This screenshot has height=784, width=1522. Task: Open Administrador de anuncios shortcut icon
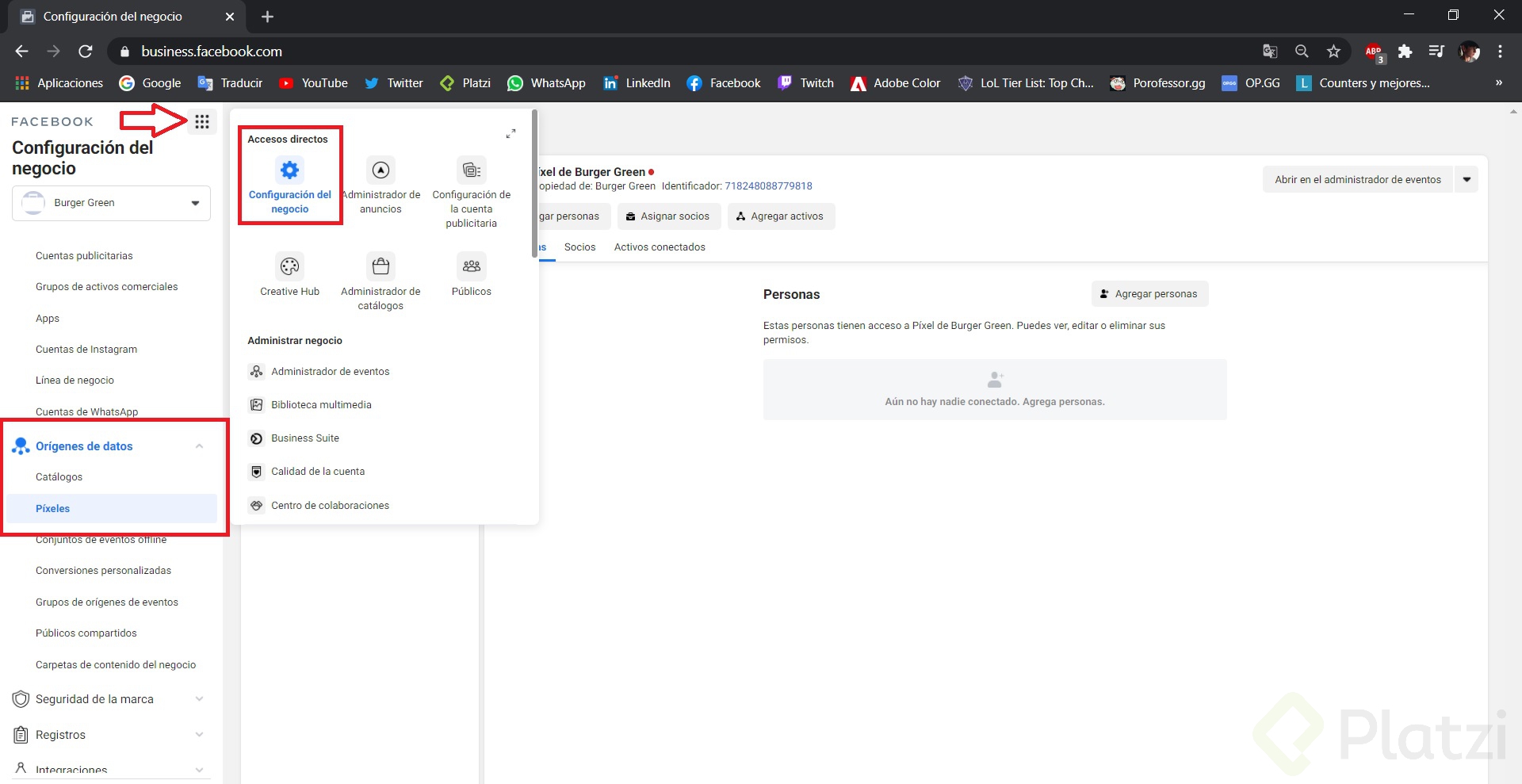380,170
